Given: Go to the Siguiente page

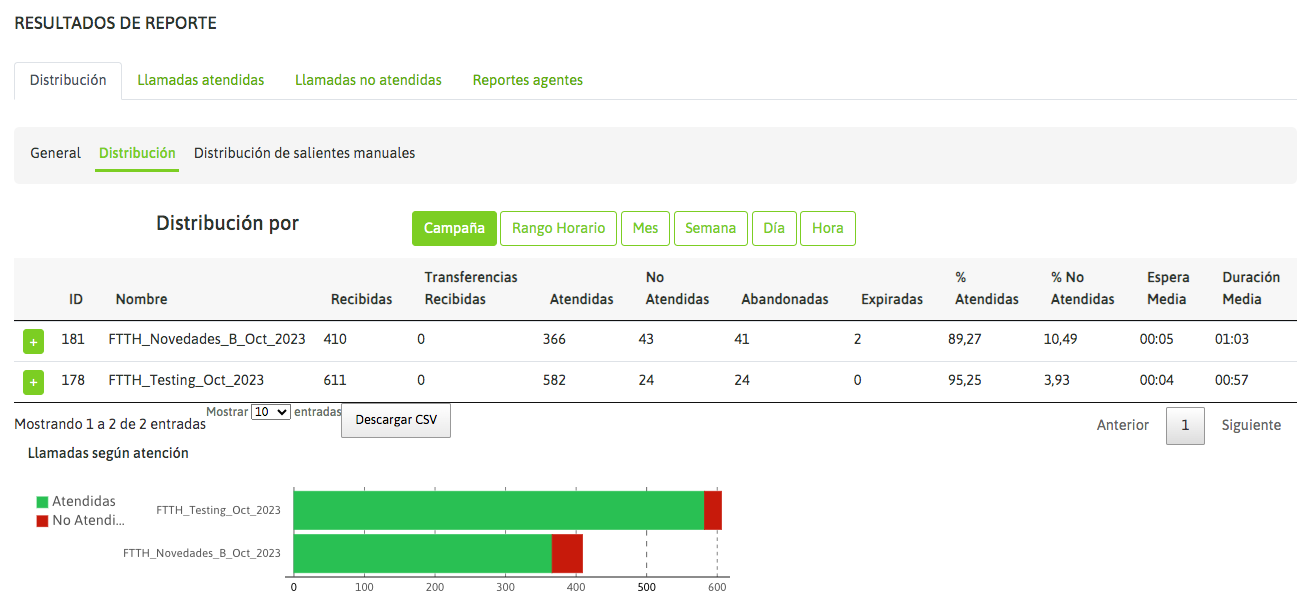Looking at the screenshot, I should (x=1250, y=425).
